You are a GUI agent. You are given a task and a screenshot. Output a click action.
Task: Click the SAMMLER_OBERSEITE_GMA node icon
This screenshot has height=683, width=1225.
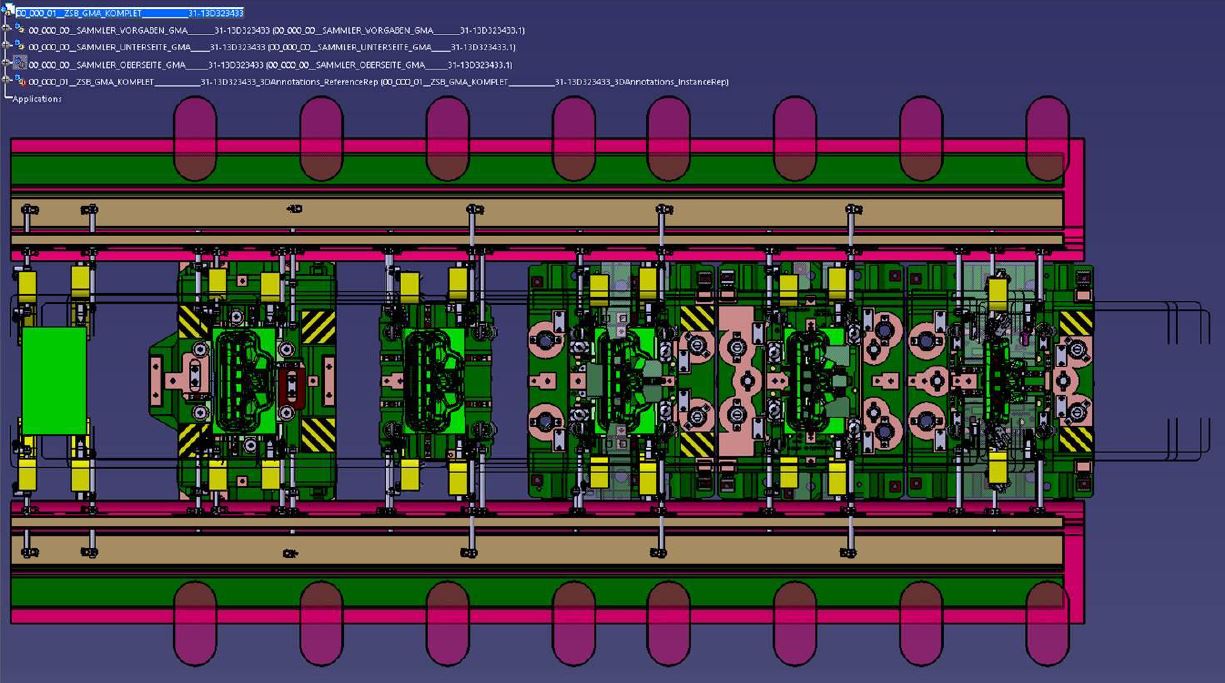tap(20, 63)
